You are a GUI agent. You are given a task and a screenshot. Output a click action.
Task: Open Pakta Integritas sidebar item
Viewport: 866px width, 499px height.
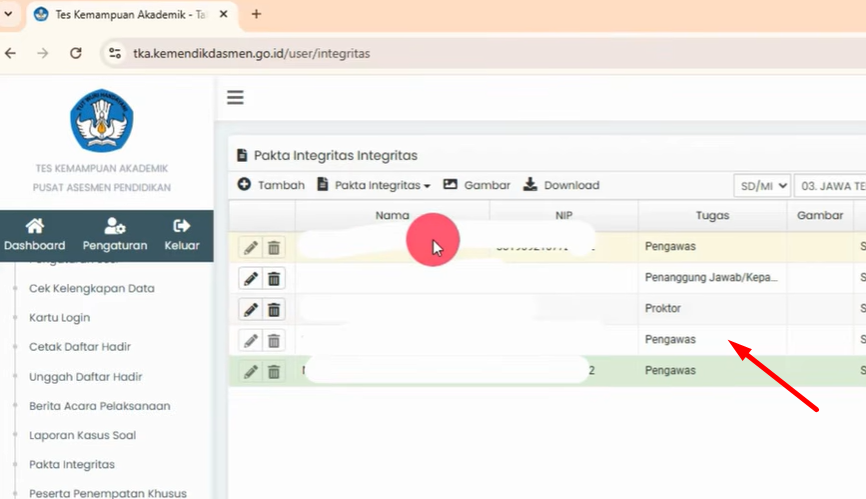pos(72,464)
